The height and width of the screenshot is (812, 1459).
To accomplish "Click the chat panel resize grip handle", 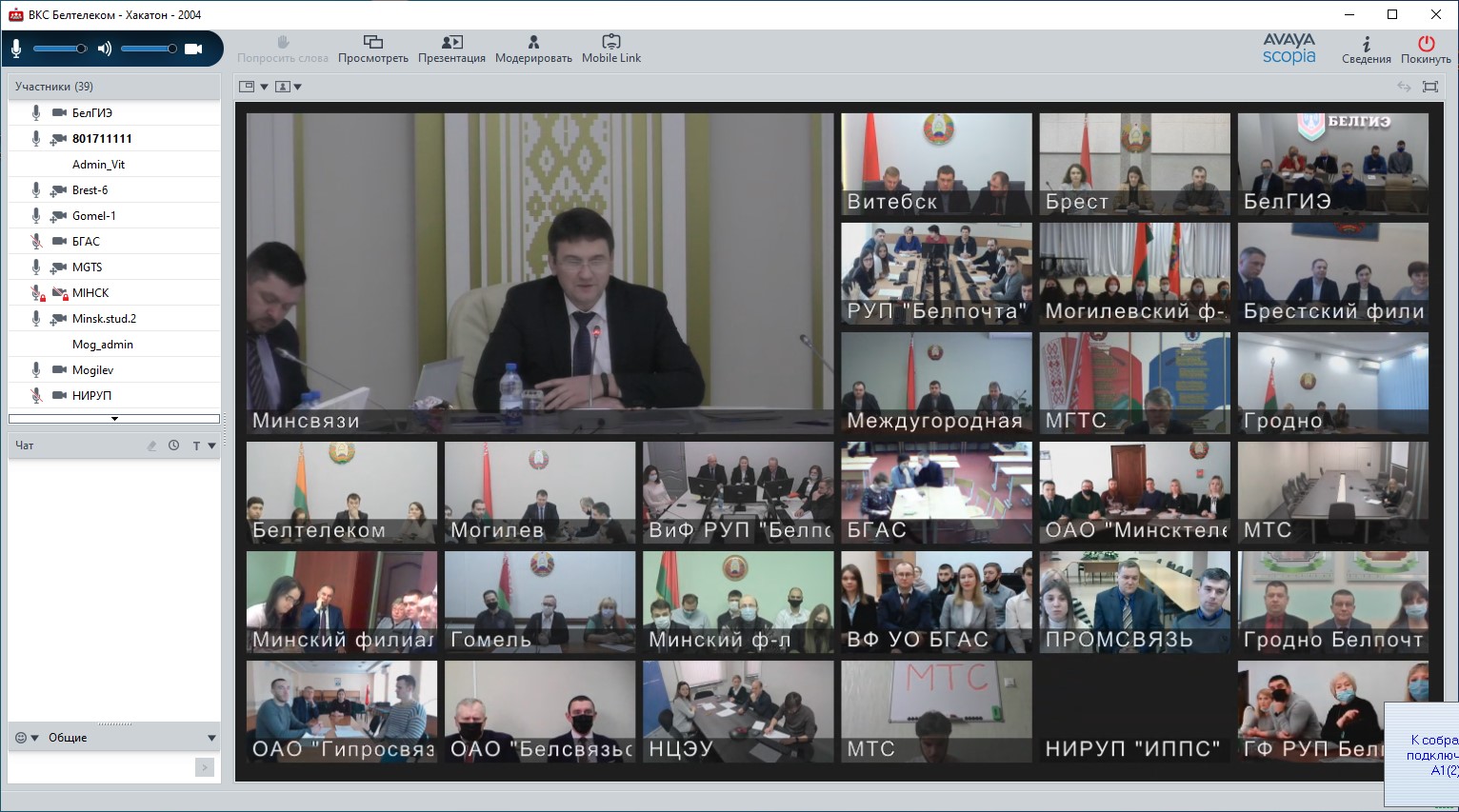I will coord(114,724).
